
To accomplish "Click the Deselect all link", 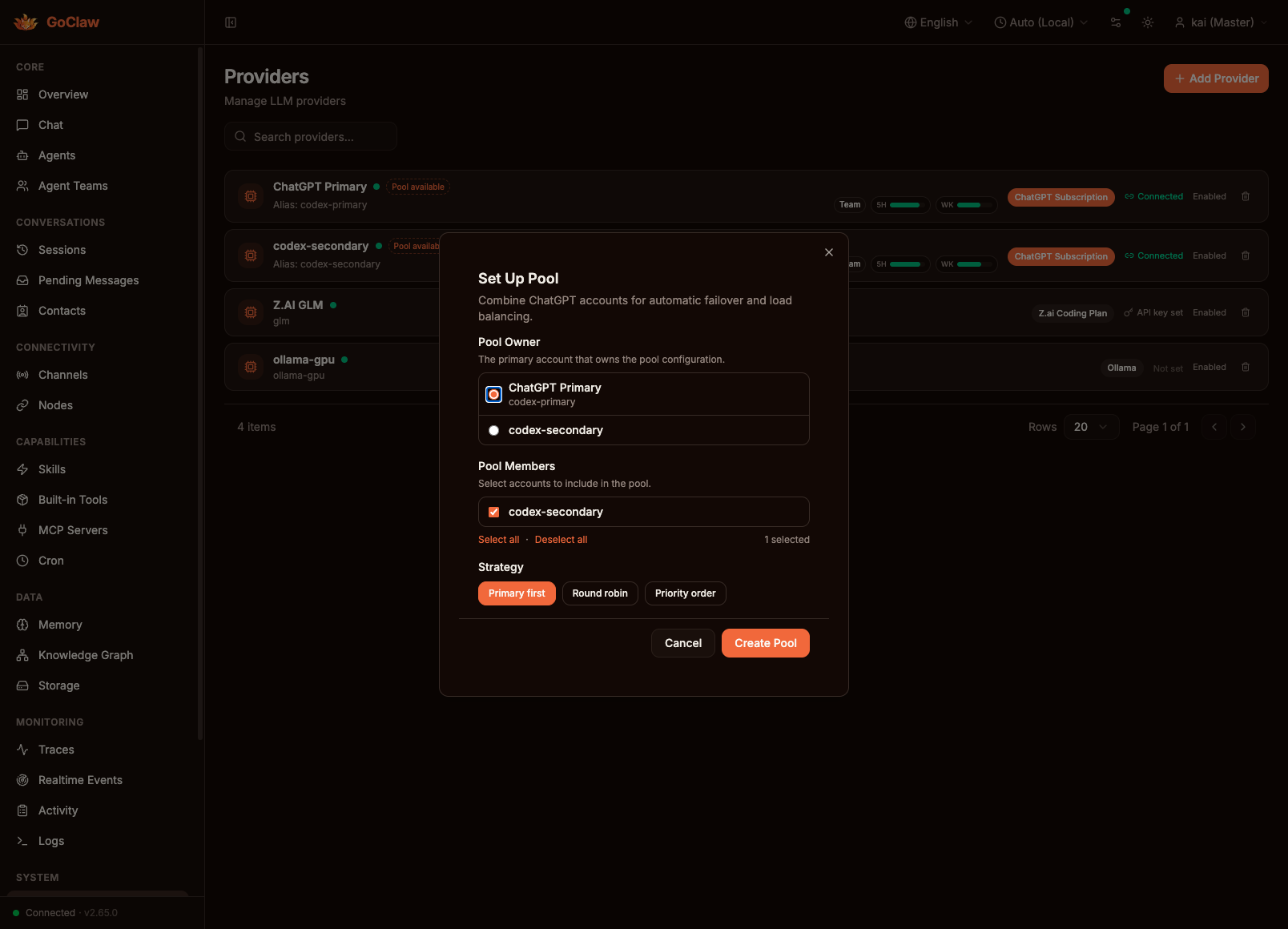I will (561, 540).
